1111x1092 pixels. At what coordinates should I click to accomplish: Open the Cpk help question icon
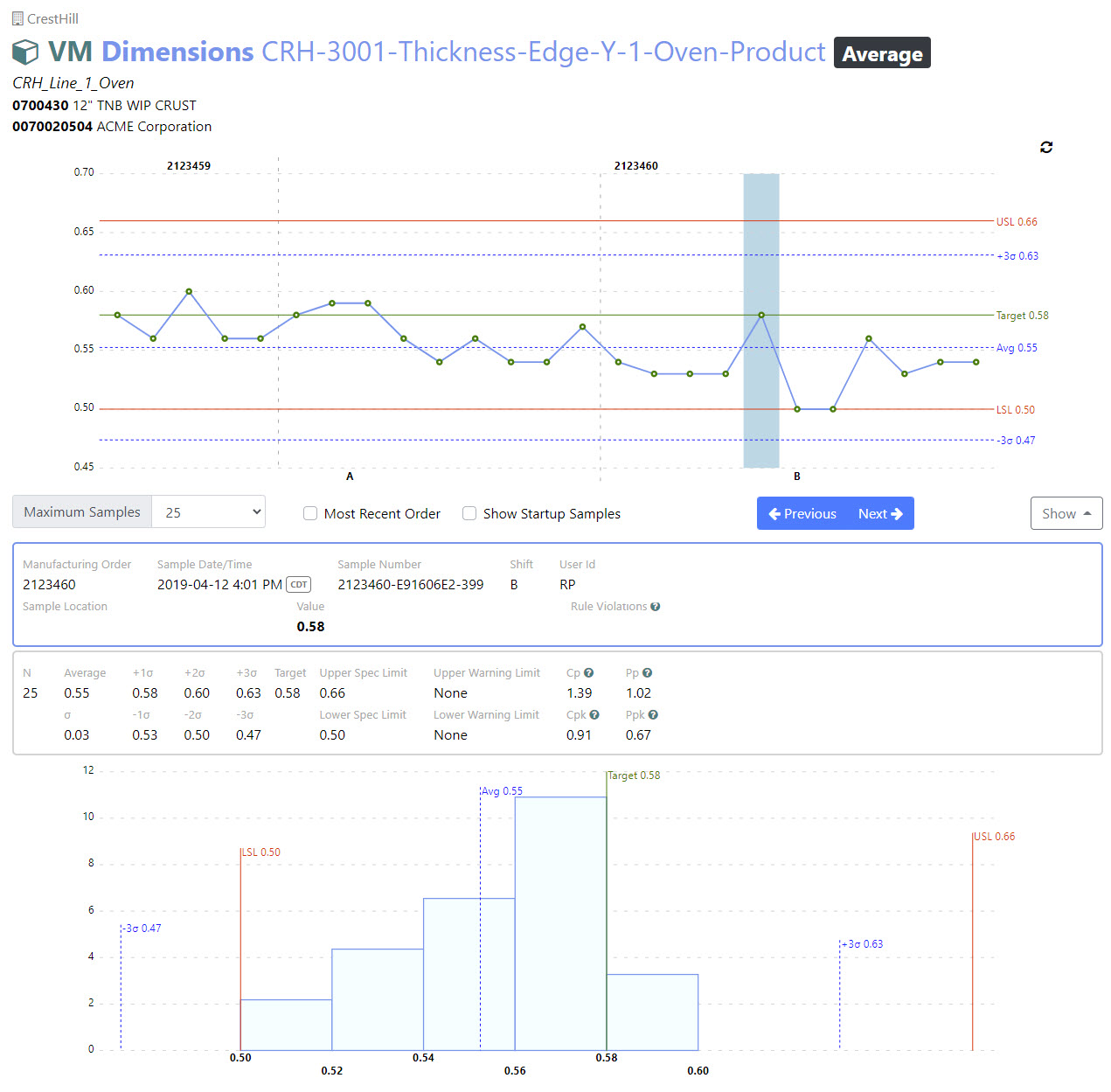pos(594,715)
